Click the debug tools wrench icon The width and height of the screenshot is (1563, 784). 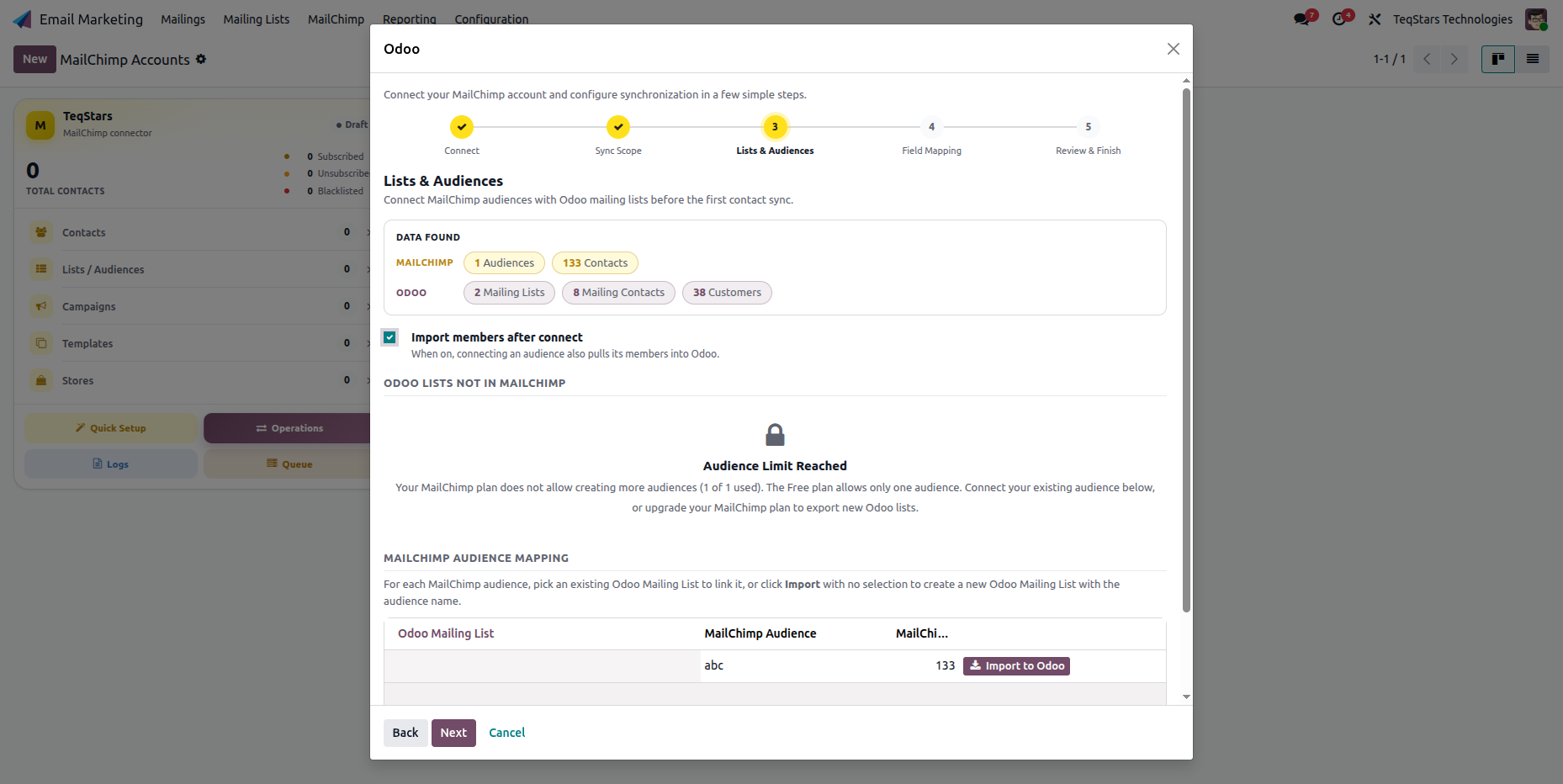point(1375,19)
